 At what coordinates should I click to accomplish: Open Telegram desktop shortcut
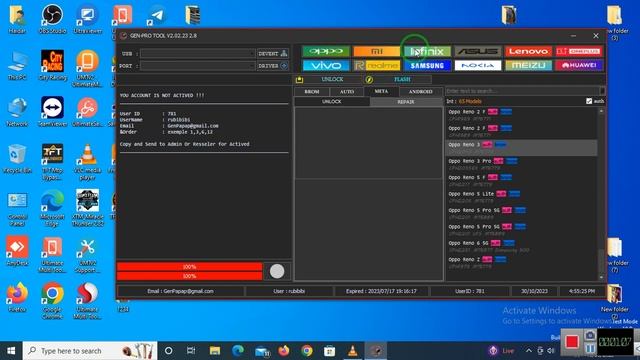[157, 16]
